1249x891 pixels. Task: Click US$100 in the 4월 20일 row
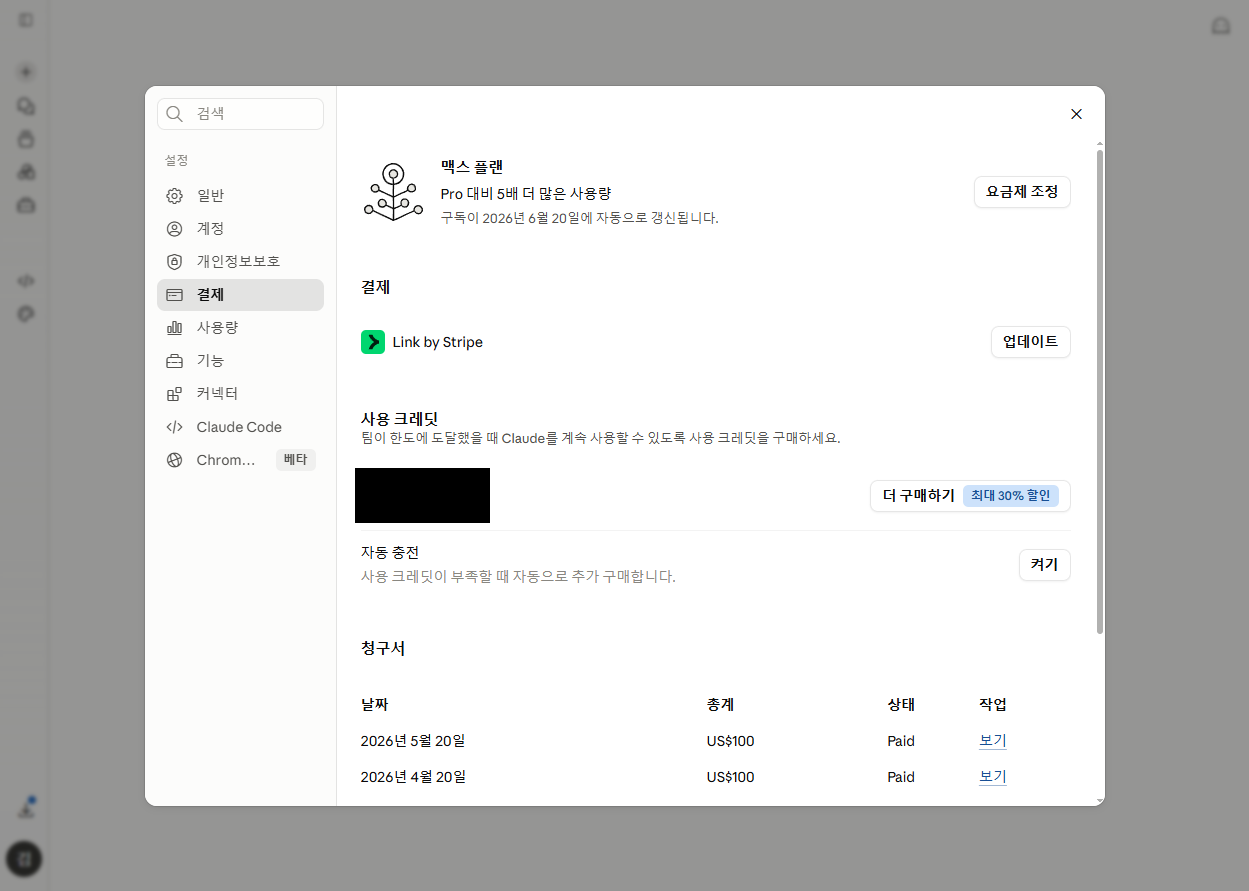tap(730, 778)
